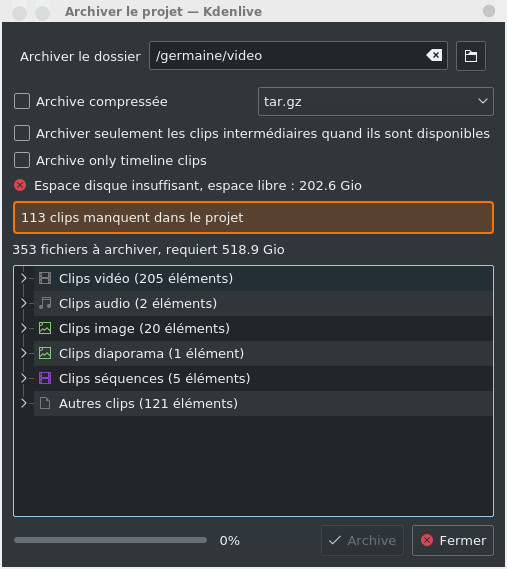This screenshot has height=569, width=507.
Task: Expand the Autres clips tree node
Action: (x=24, y=403)
